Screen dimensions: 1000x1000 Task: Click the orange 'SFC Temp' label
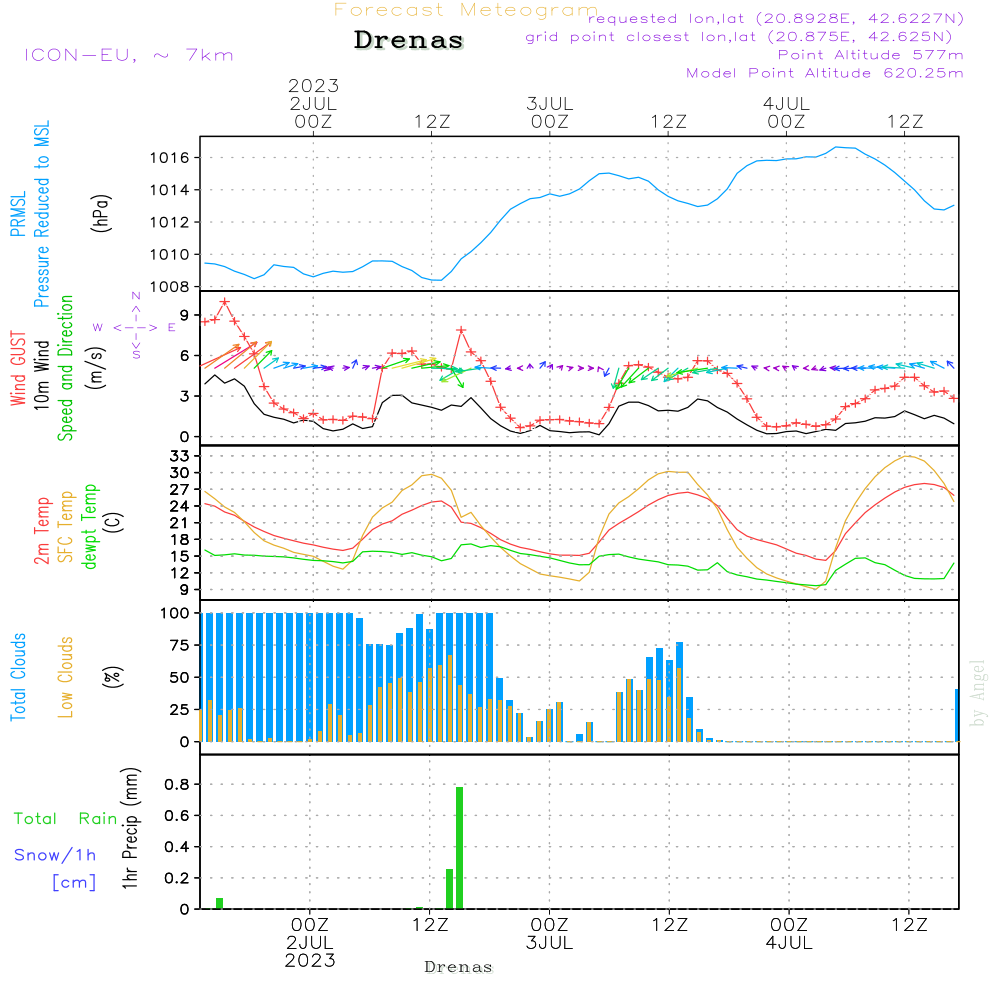[65, 527]
